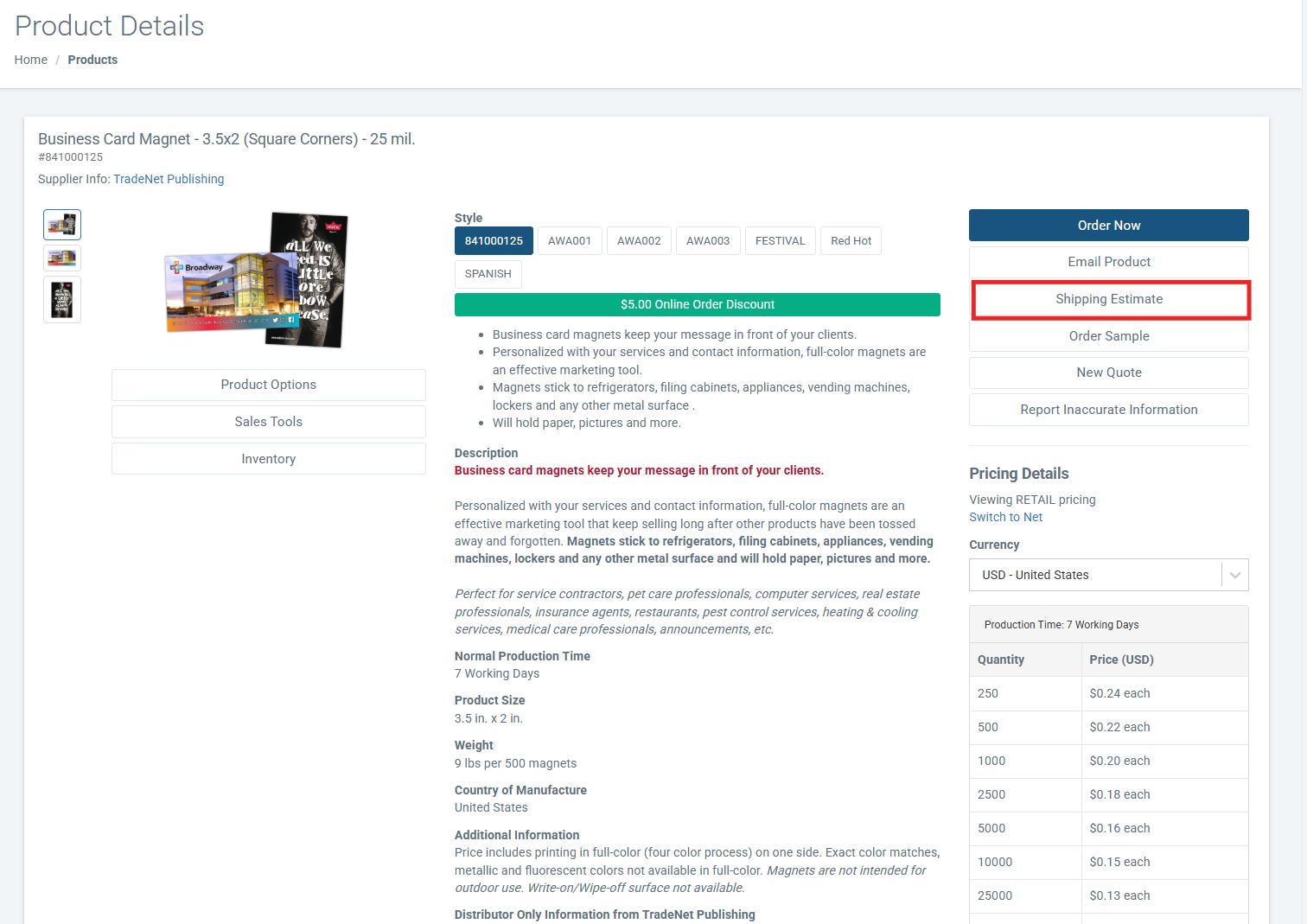The image size is (1307, 924).
Task: Select the third black poster thumbnail
Action: click(62, 300)
